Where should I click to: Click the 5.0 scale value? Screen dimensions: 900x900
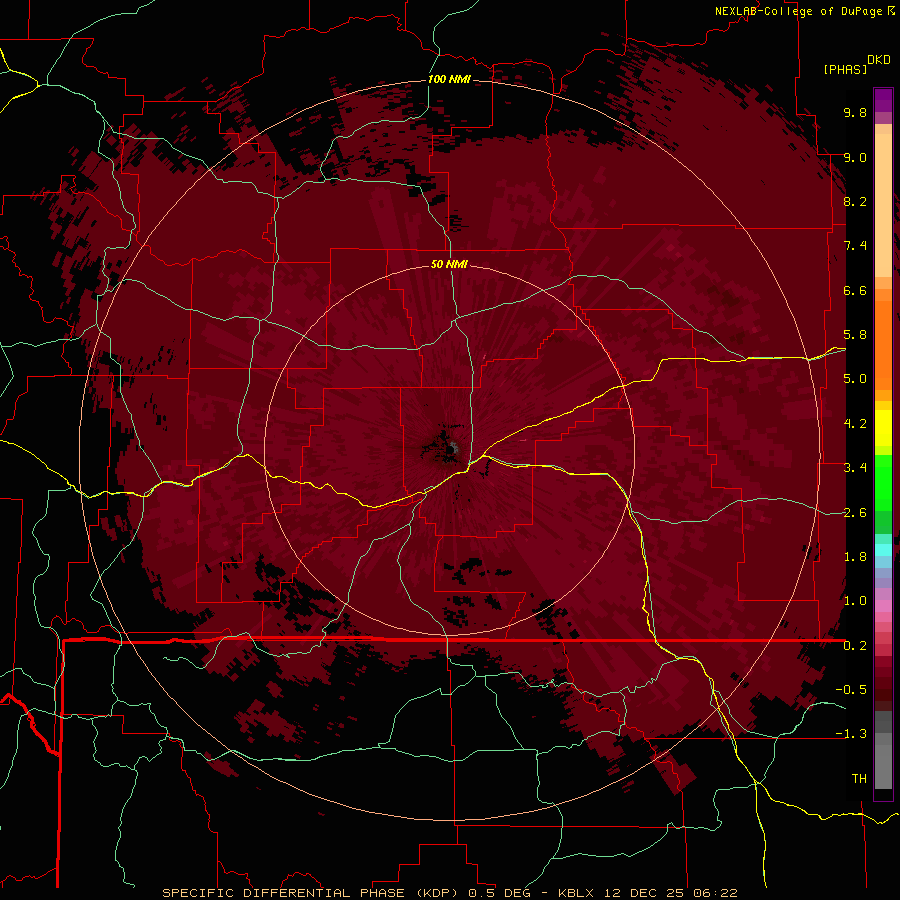click(855, 379)
